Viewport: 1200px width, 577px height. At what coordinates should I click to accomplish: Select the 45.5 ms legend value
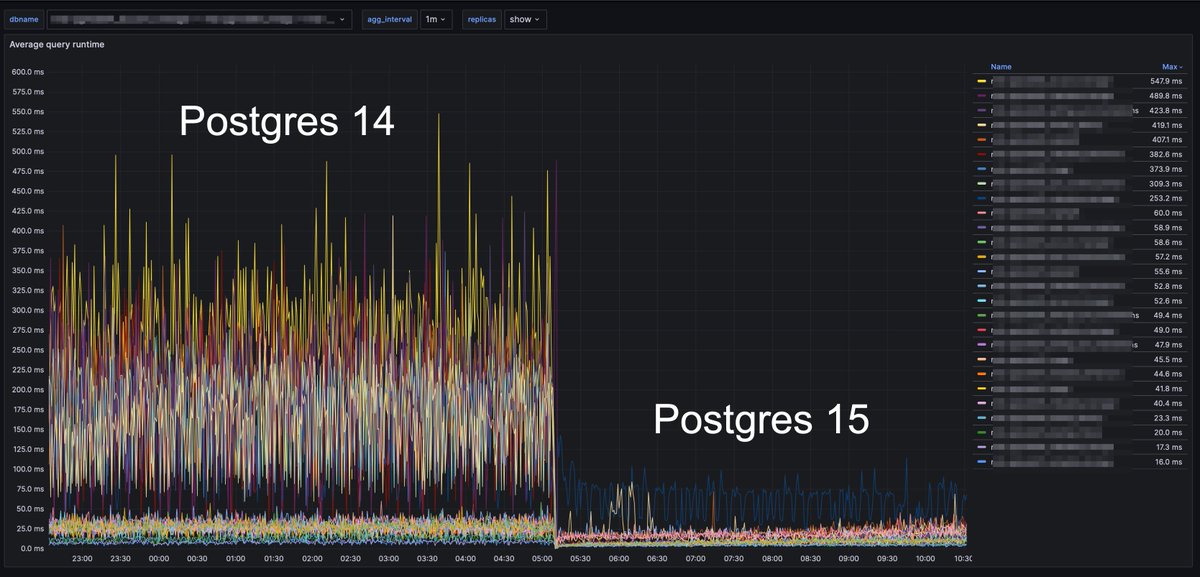pyautogui.click(x=1170, y=359)
